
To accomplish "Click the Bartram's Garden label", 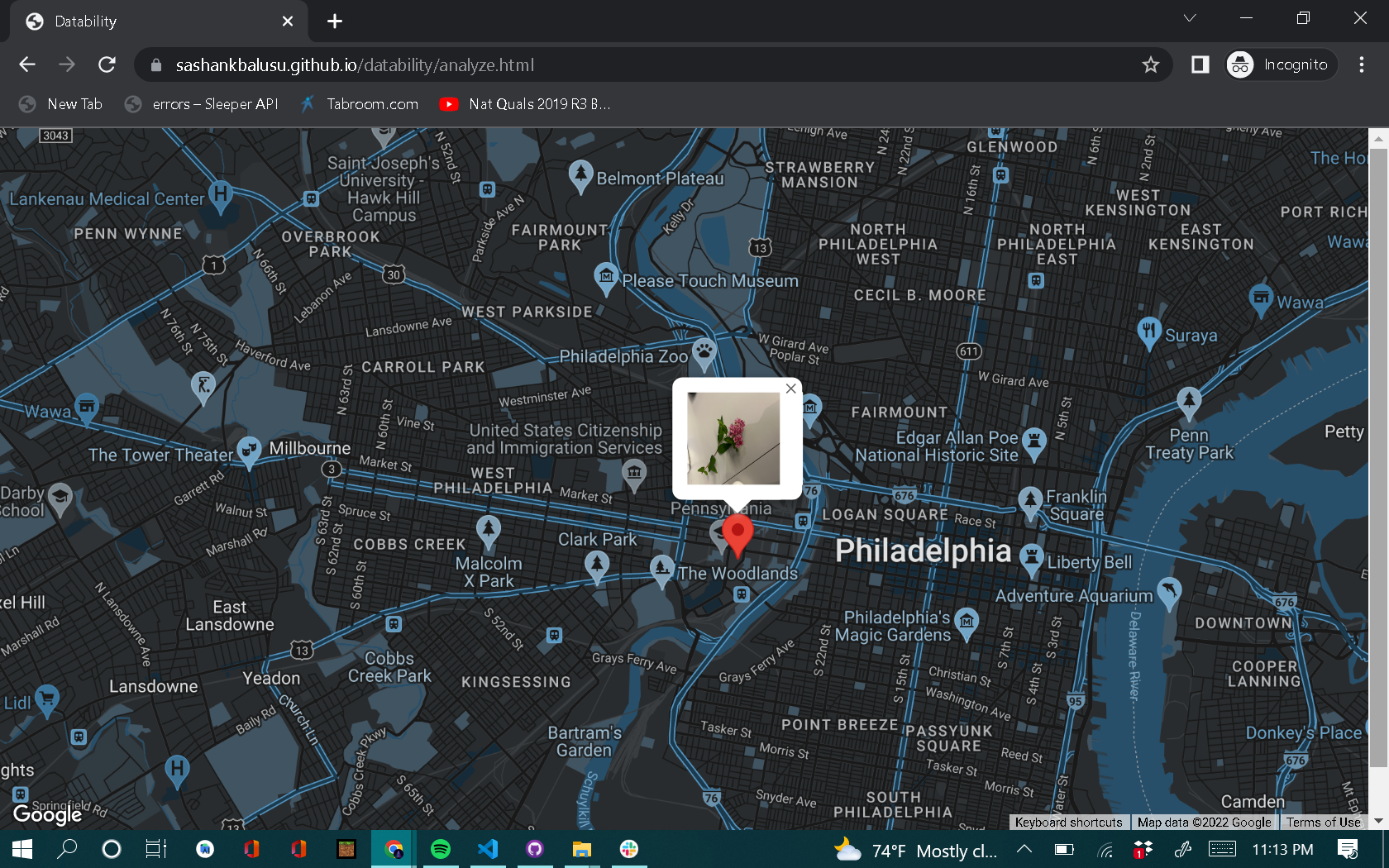I will tap(585, 742).
